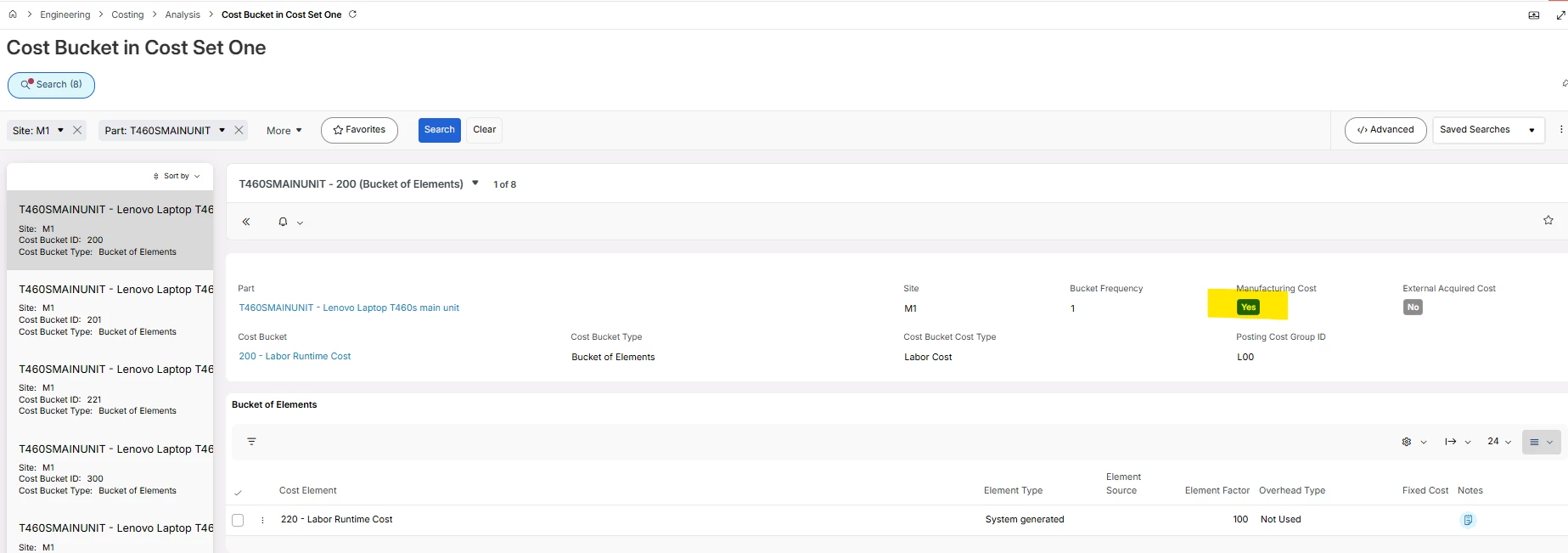
Task: Toggle the Manufacturing Cost Yes badge
Action: click(x=1248, y=308)
